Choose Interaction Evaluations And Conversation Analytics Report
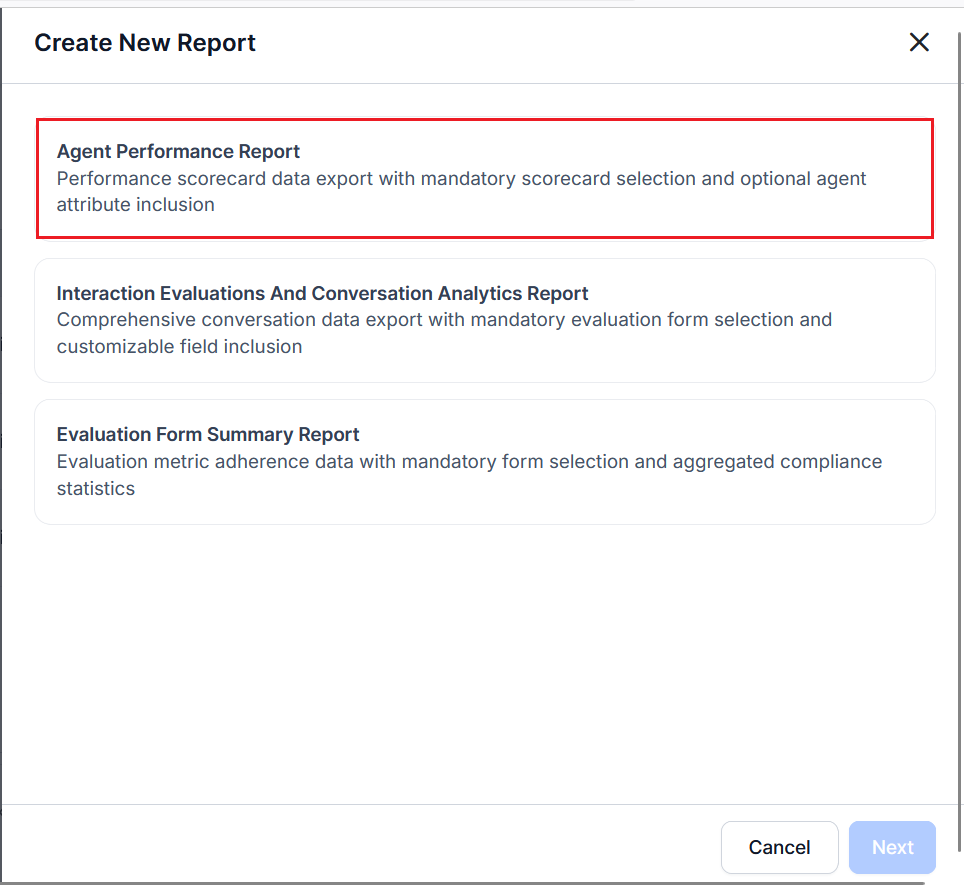 click(484, 320)
